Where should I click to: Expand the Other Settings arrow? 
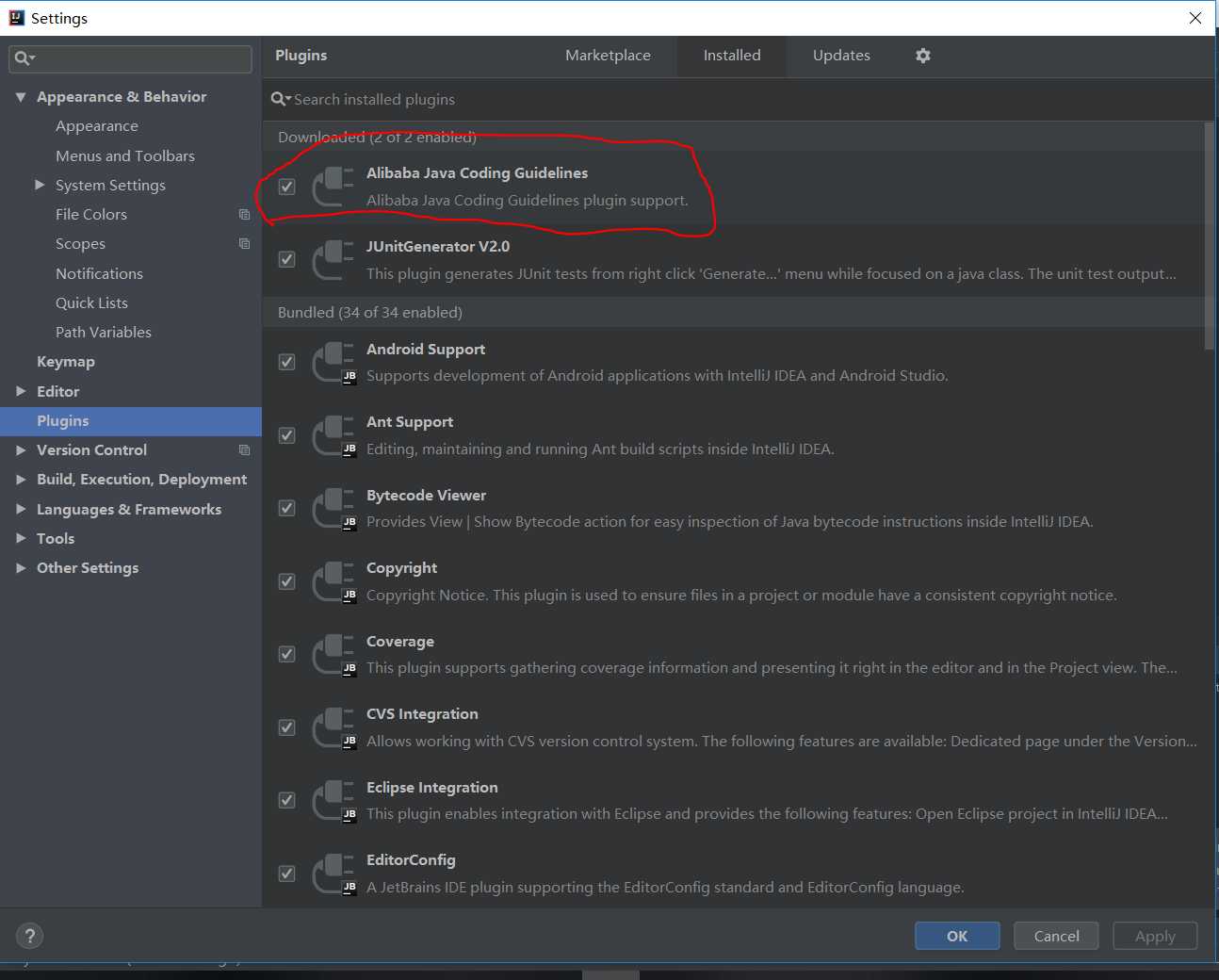pos(21,568)
